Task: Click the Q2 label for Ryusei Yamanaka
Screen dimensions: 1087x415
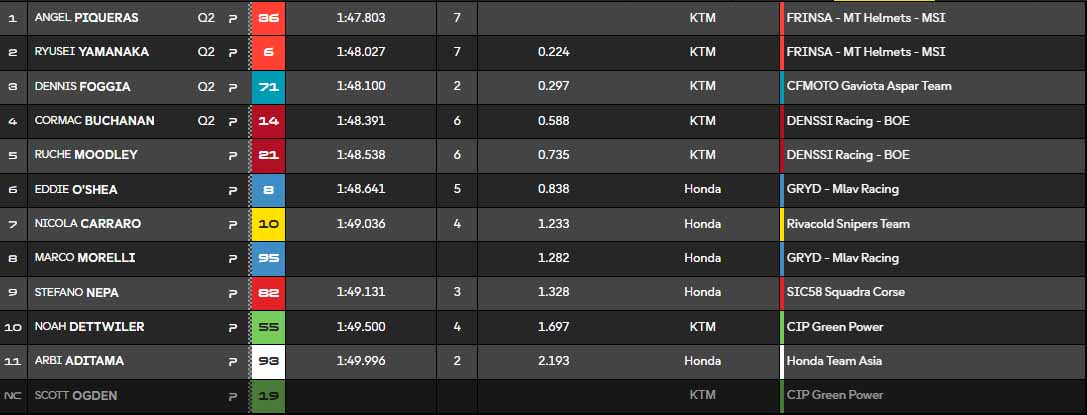Action: tap(206, 52)
